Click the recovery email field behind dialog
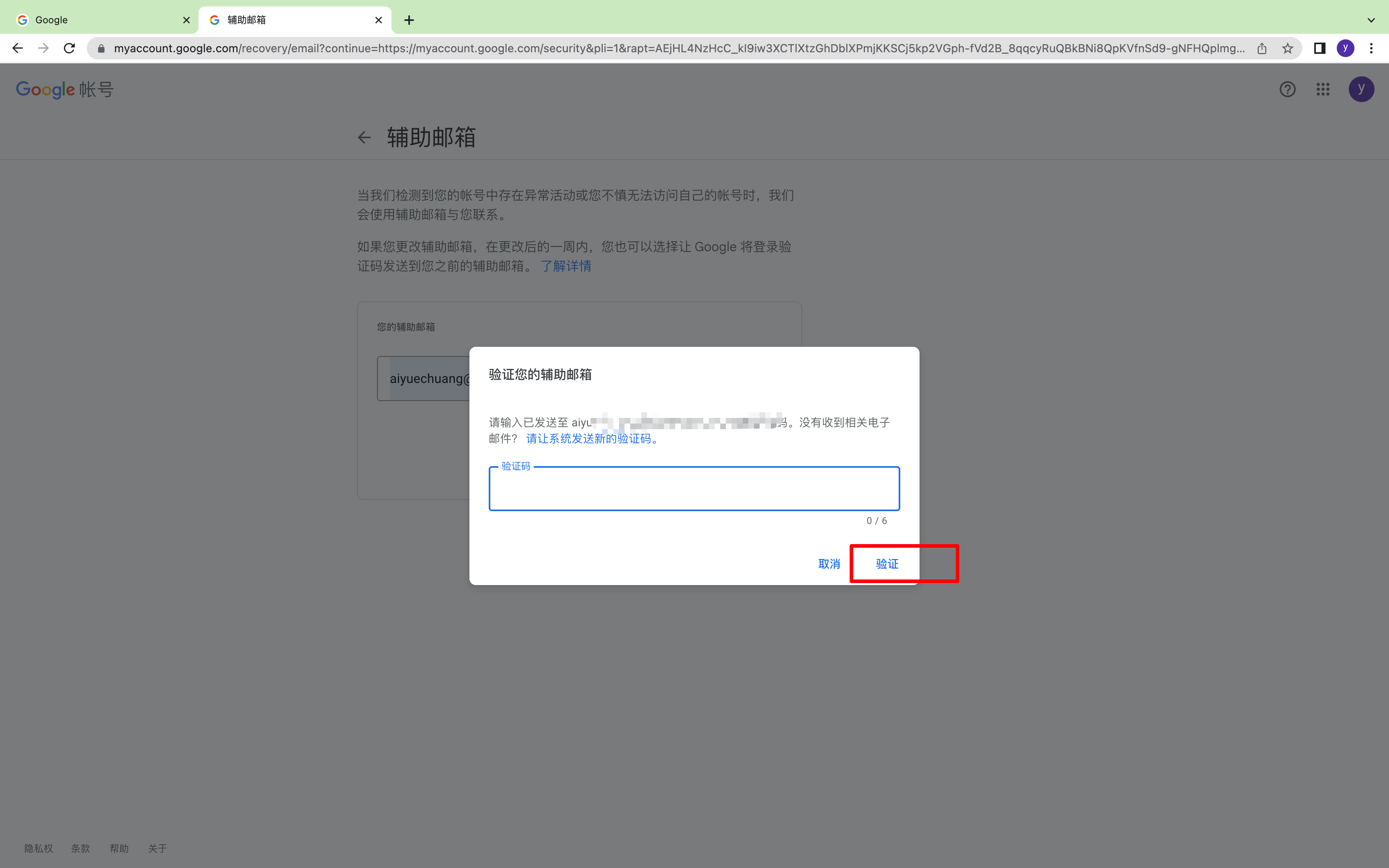The width and height of the screenshot is (1389, 868). (x=424, y=379)
